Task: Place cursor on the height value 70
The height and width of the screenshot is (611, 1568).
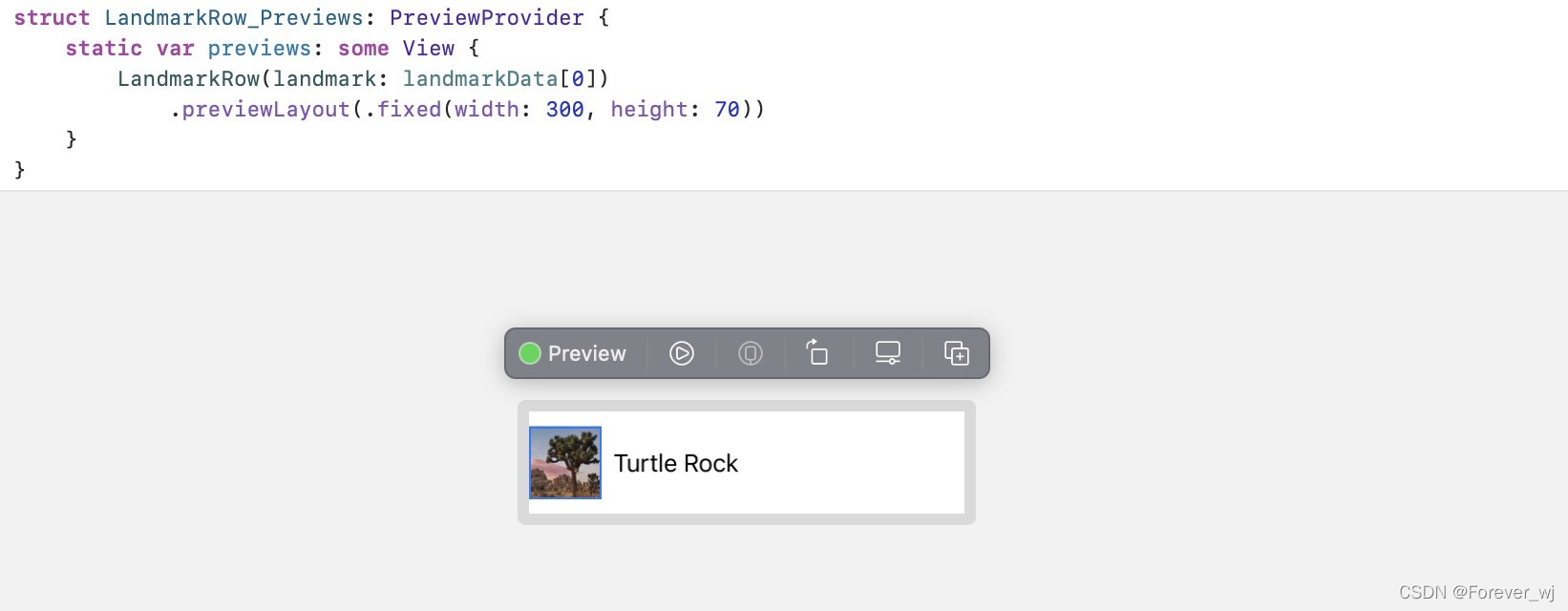Action: click(x=728, y=110)
